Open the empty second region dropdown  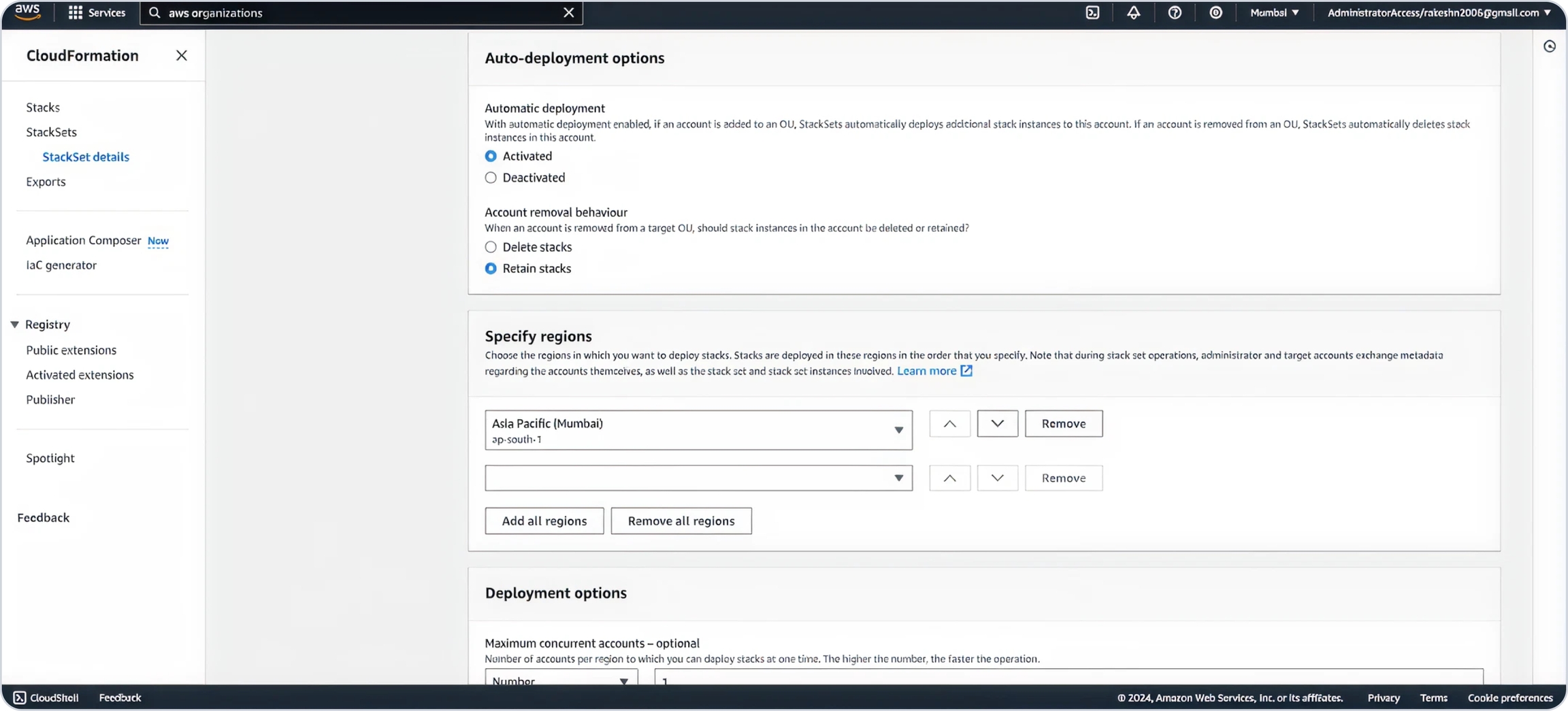click(698, 478)
